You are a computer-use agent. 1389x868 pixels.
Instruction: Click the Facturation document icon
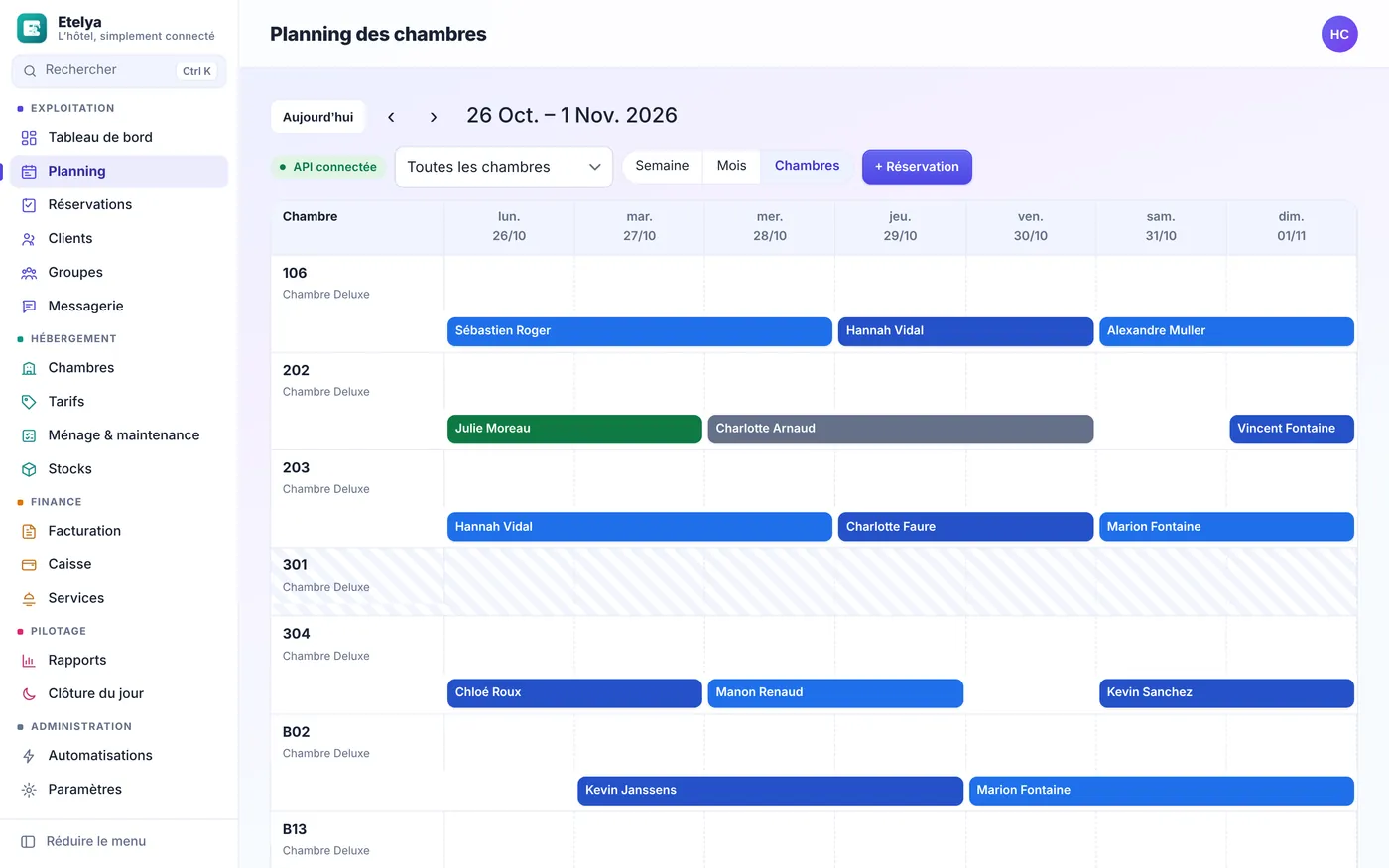29,531
